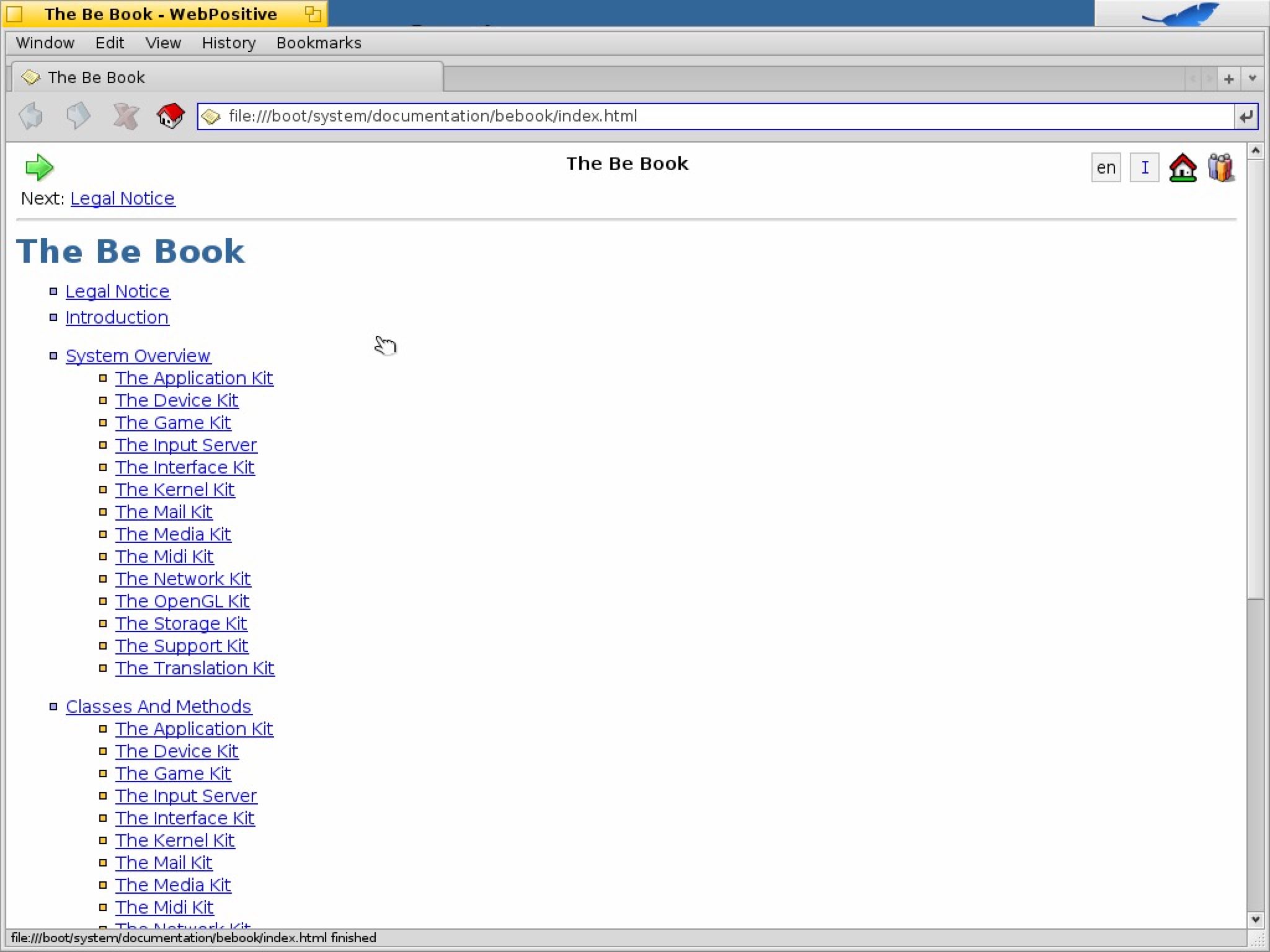Open The Kernel Kit under System Overview
This screenshot has width=1270, height=952.
[175, 490]
